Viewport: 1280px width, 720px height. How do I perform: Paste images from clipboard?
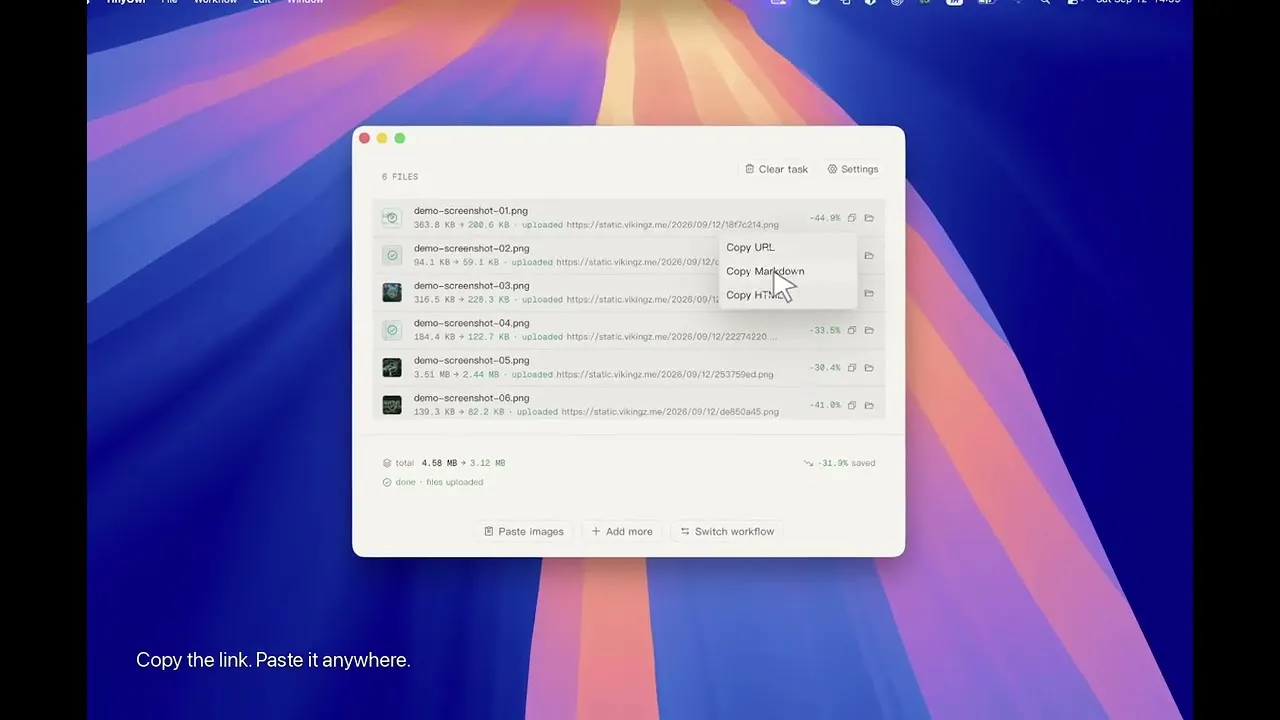pyautogui.click(x=524, y=531)
